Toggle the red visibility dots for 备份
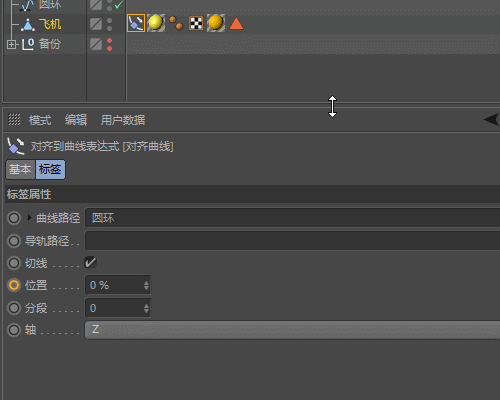This screenshot has height=400, width=500. 109,44
